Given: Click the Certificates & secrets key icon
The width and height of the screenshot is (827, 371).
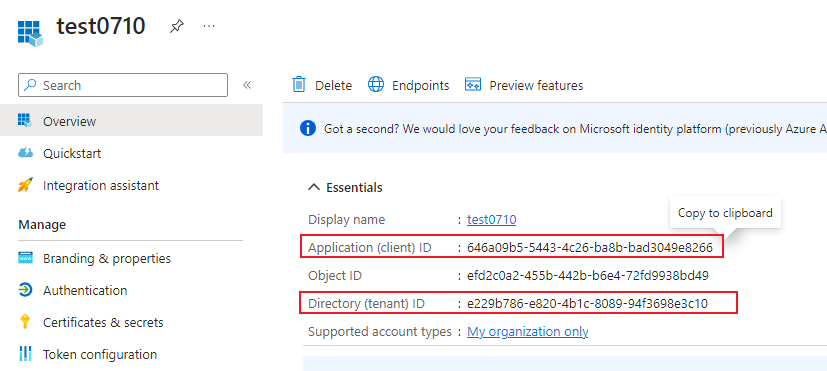Looking at the screenshot, I should (25, 322).
